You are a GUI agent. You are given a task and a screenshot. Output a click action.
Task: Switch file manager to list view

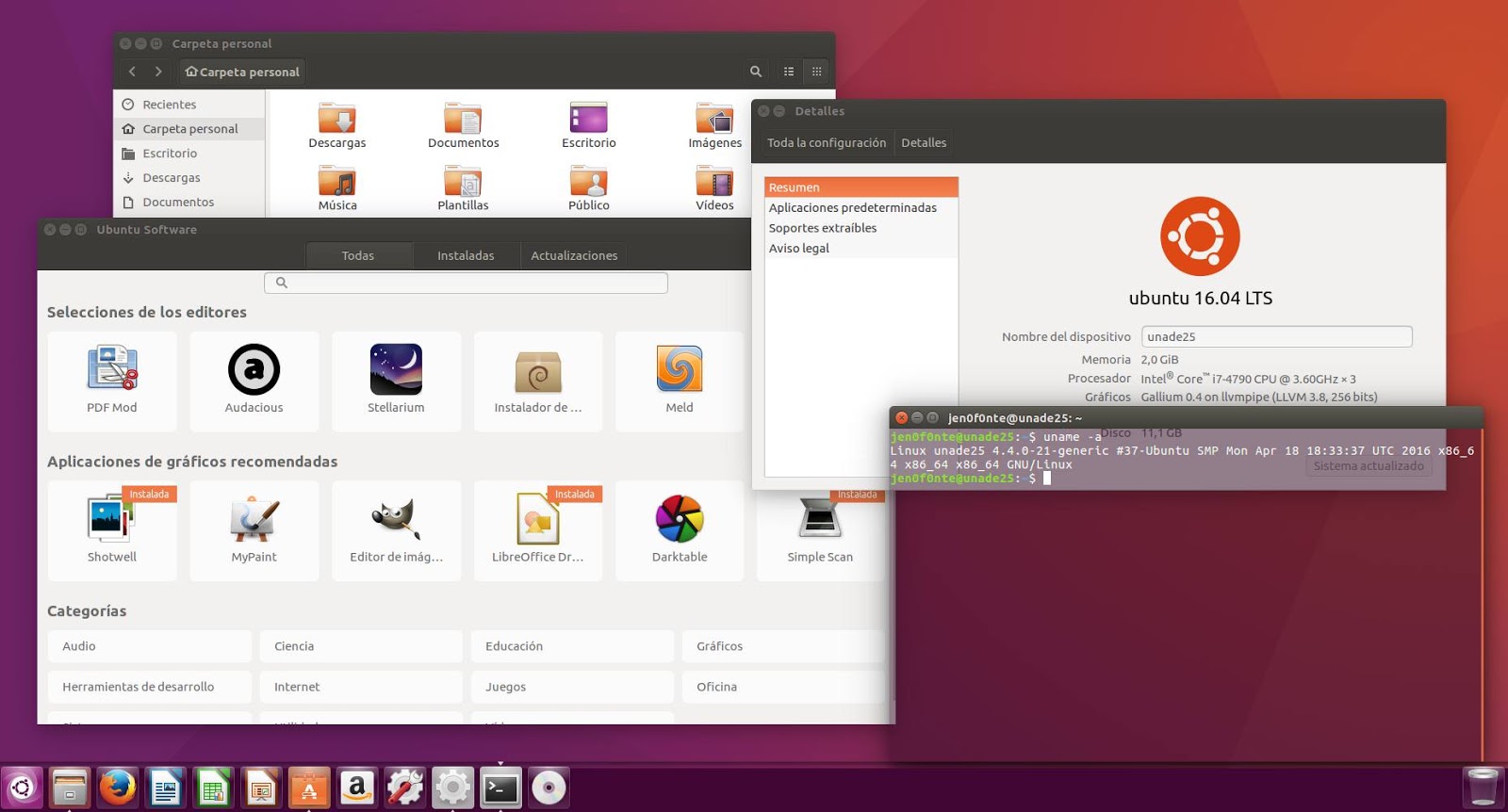[x=789, y=72]
